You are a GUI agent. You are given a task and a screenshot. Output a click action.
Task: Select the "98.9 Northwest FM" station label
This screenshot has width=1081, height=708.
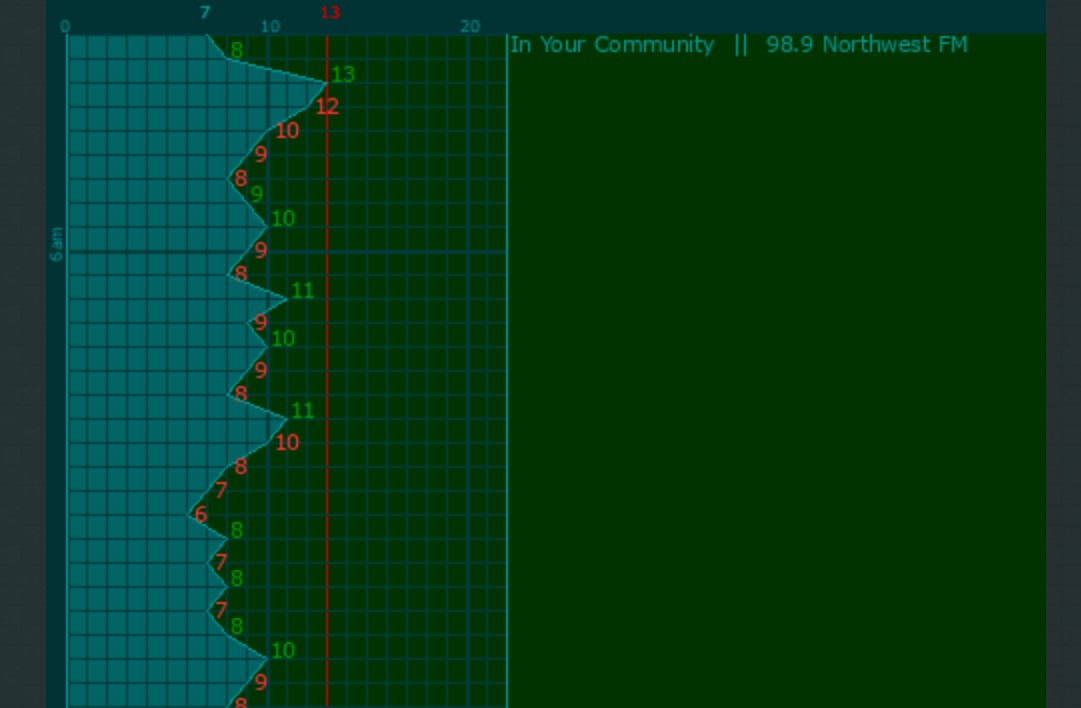click(866, 45)
